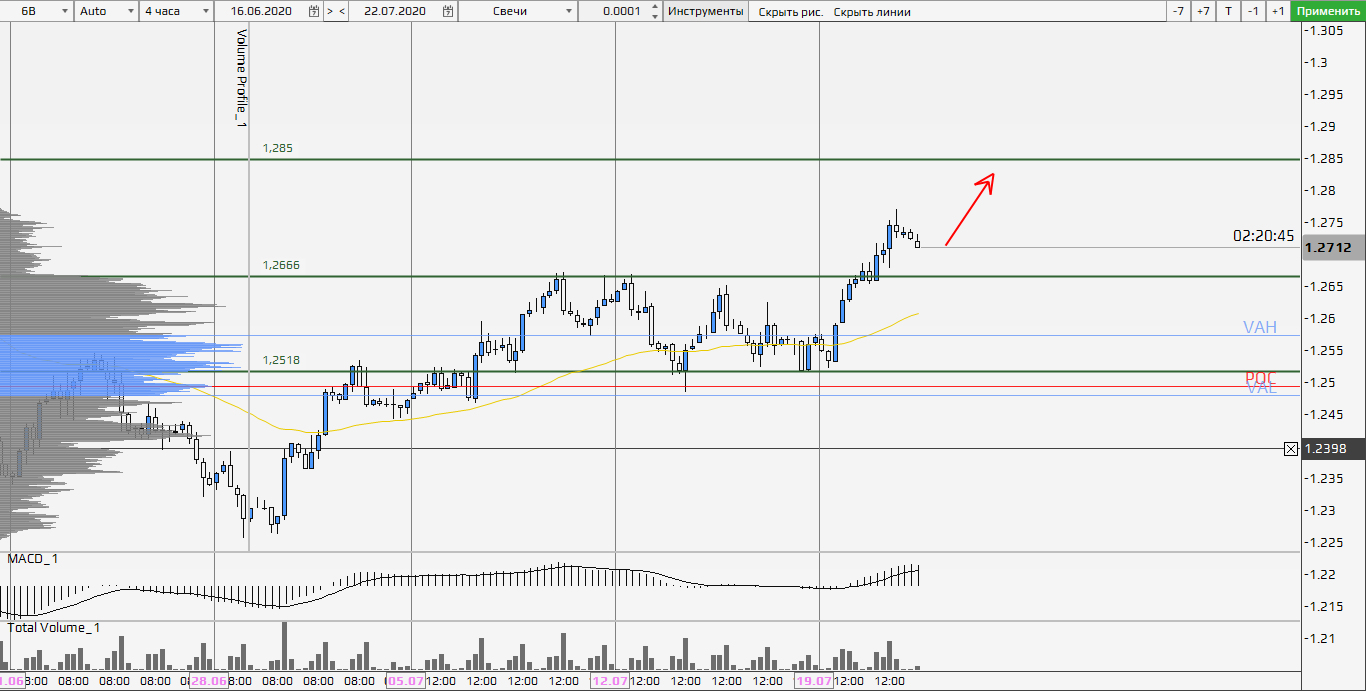Shift chart by +1 day
Viewport: 1366px width, 691px height.
tap(1278, 11)
